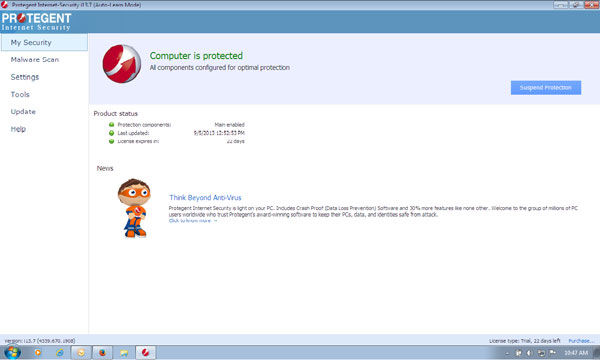Click green status dot beside Last updated

tap(111, 133)
